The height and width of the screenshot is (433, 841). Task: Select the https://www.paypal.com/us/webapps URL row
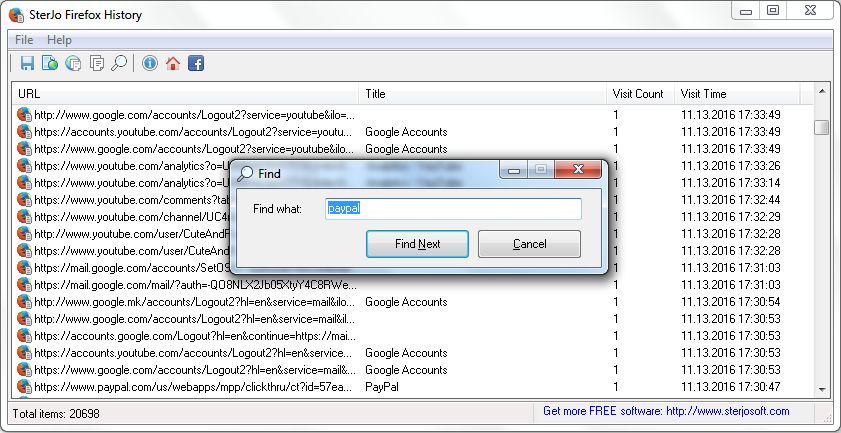(194, 386)
